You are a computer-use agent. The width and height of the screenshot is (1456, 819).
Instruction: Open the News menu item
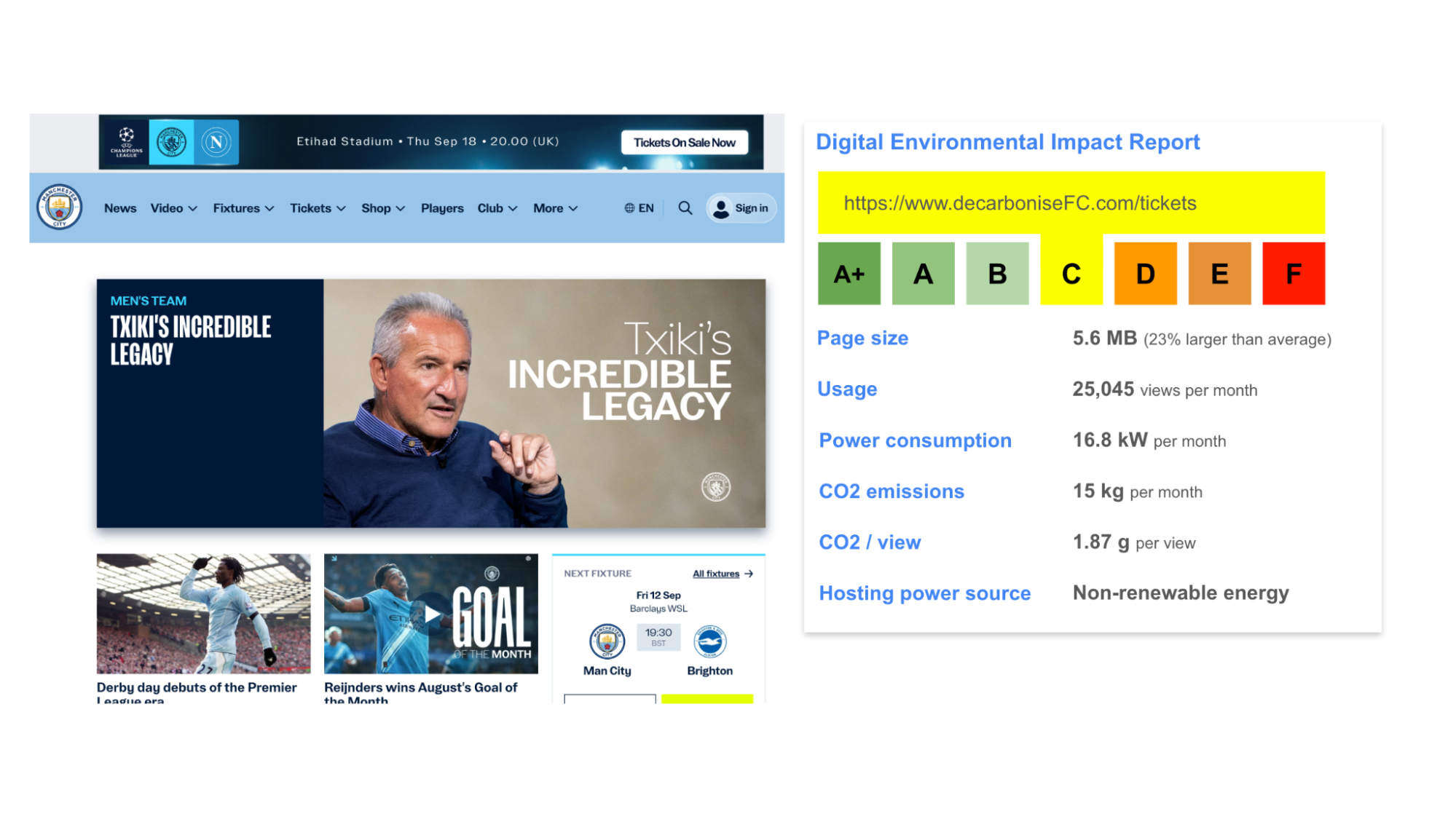[120, 208]
